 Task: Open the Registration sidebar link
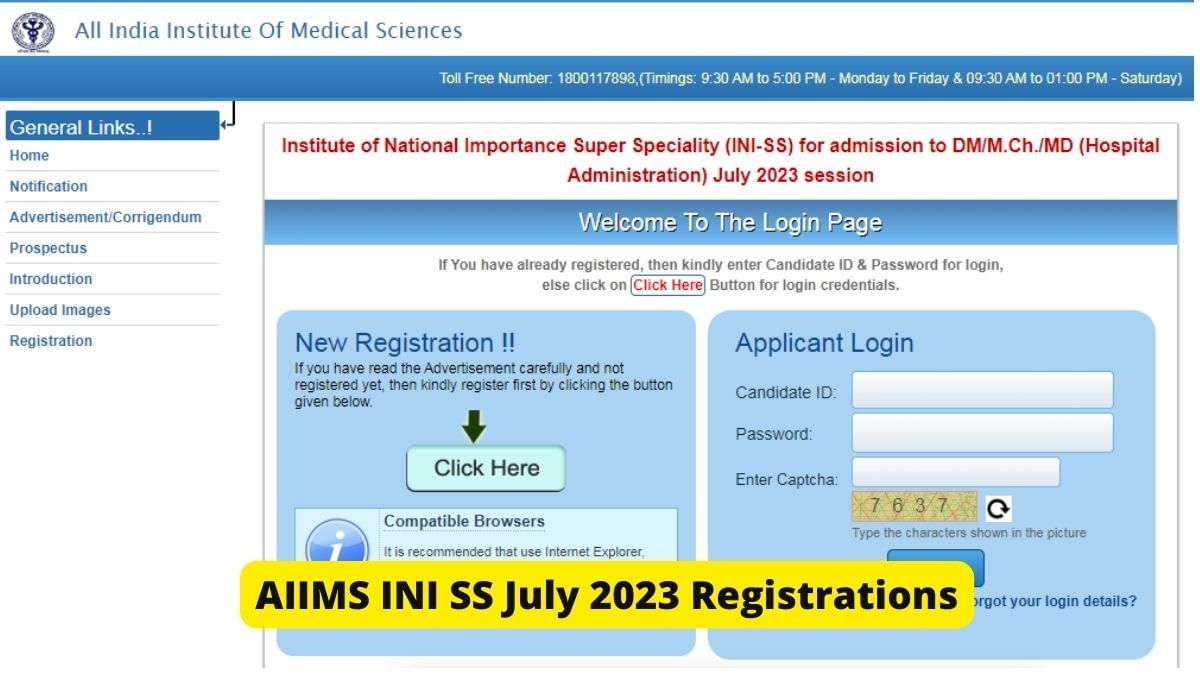(51, 342)
